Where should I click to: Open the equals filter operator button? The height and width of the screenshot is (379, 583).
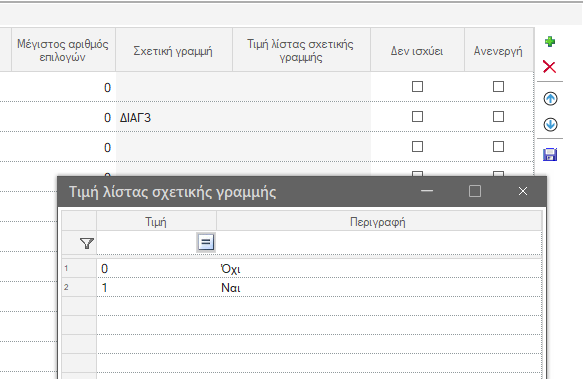(x=206, y=243)
